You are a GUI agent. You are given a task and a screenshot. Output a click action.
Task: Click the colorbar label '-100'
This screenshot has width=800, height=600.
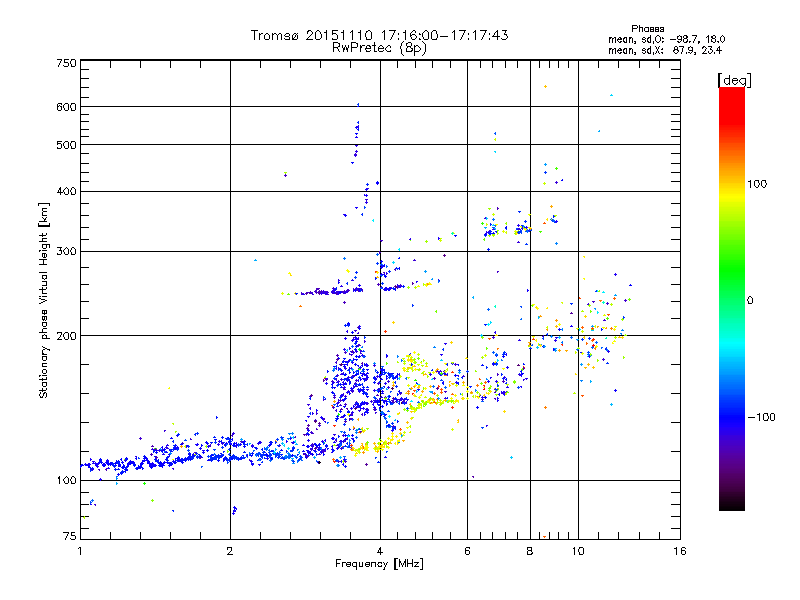point(762,417)
